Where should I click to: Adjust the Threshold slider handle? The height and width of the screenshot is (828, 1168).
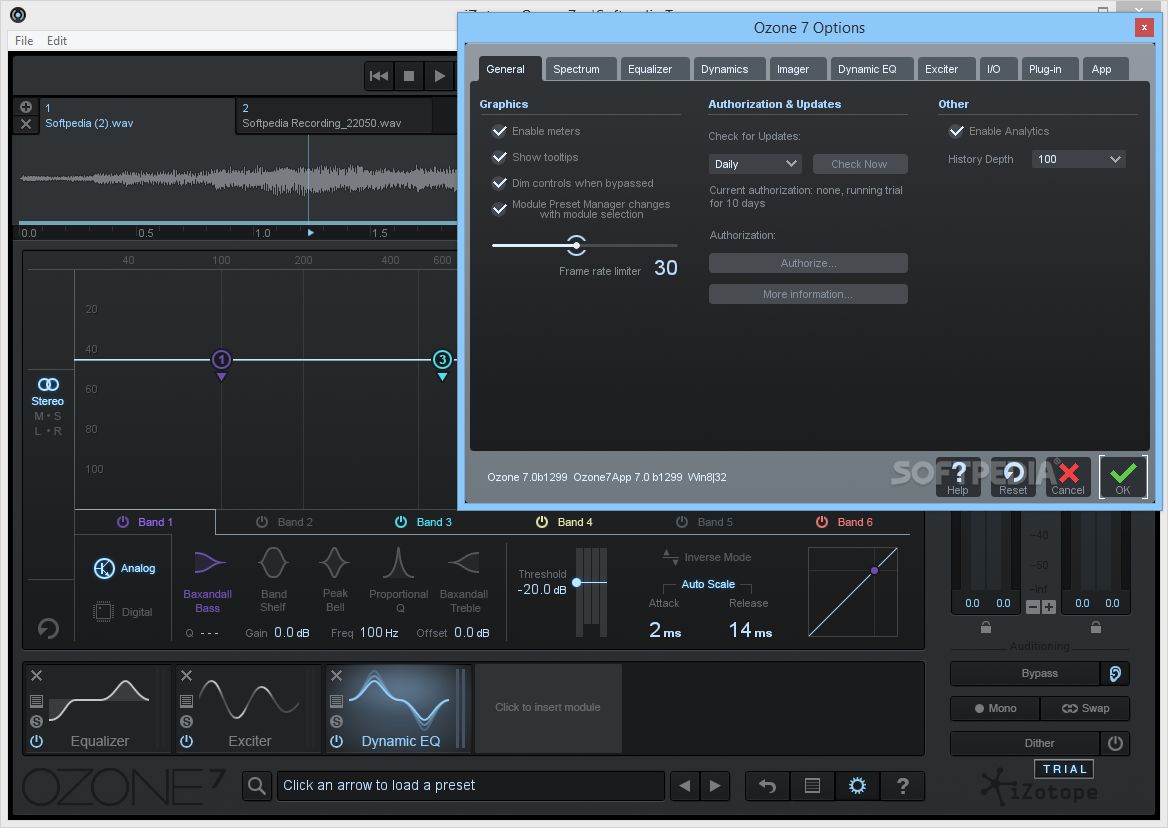[x=577, y=582]
